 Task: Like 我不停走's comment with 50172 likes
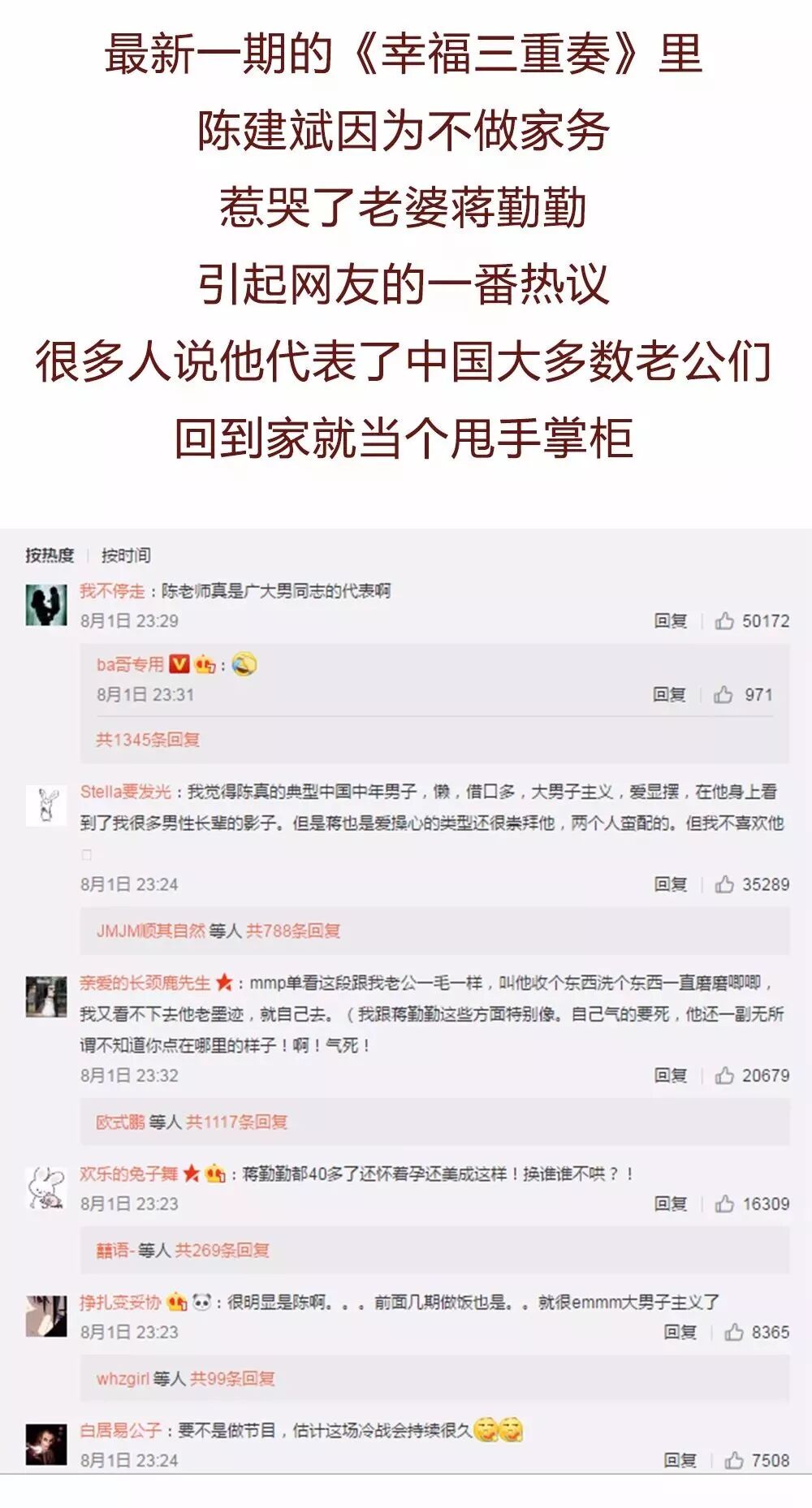723,621
